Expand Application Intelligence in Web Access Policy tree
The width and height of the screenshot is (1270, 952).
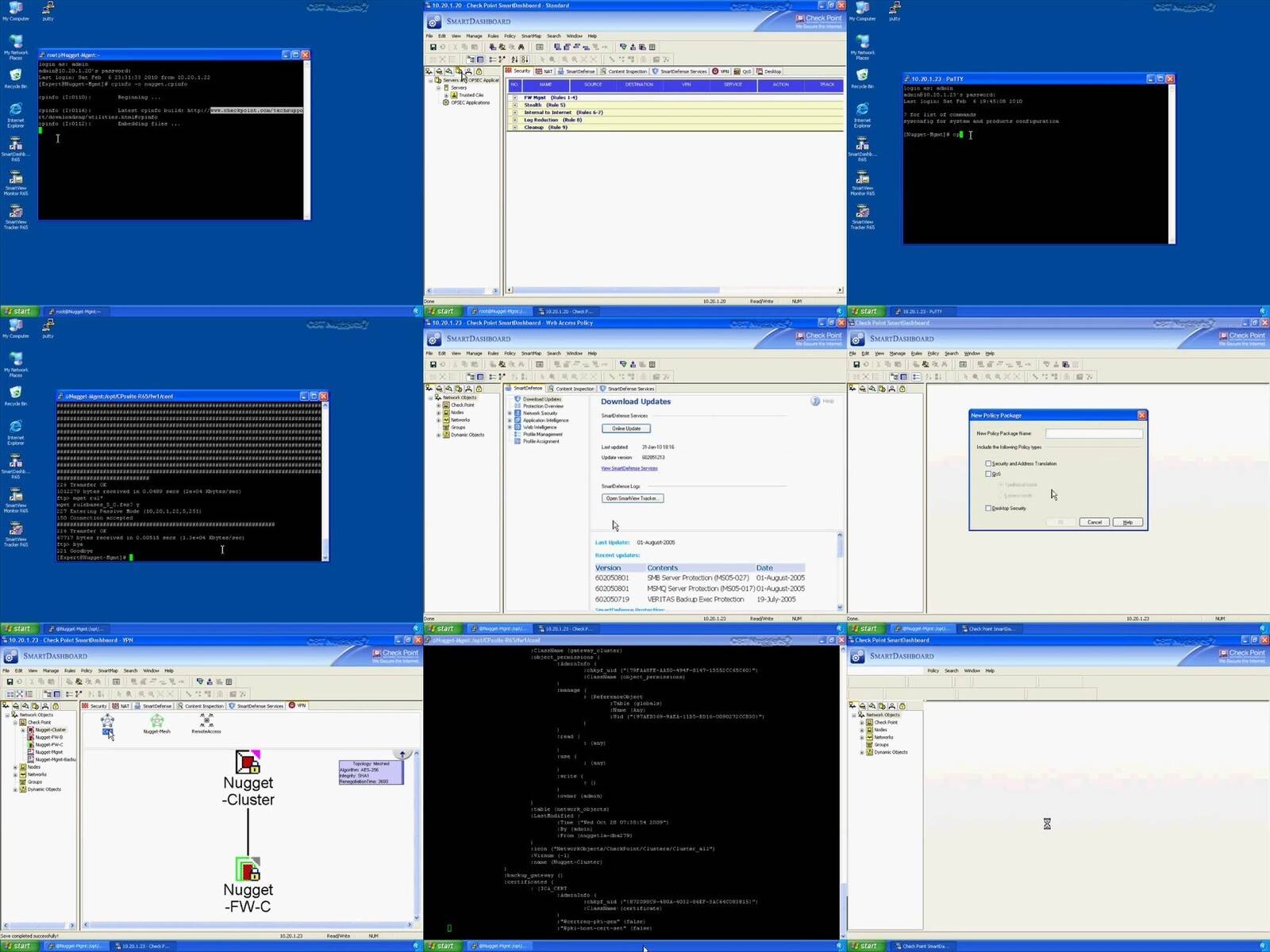(x=510, y=420)
